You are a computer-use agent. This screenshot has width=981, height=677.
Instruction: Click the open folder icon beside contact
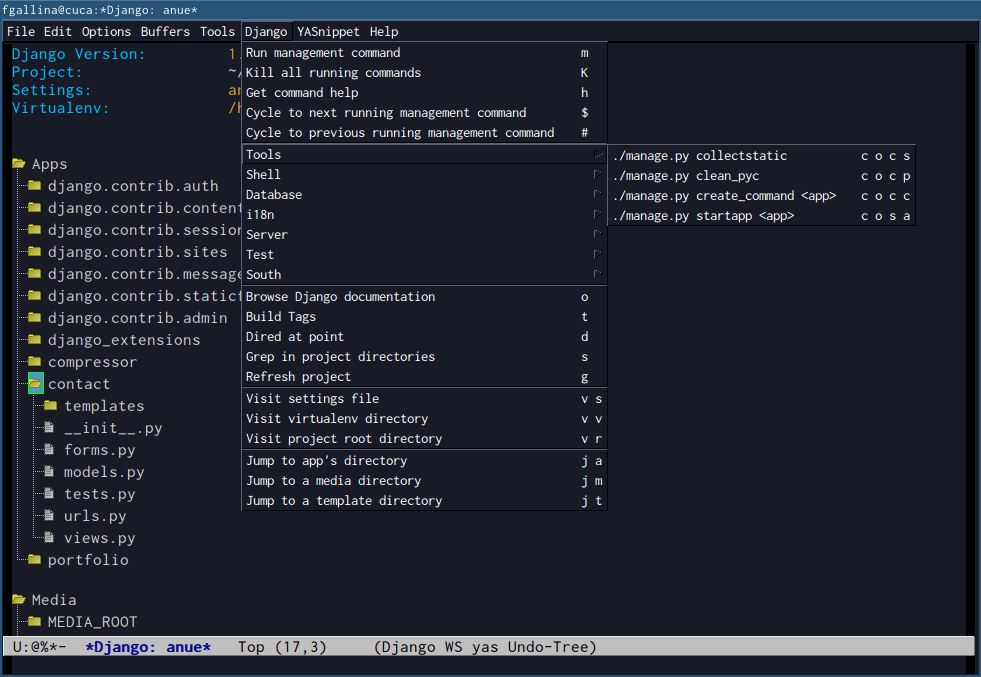(36, 383)
